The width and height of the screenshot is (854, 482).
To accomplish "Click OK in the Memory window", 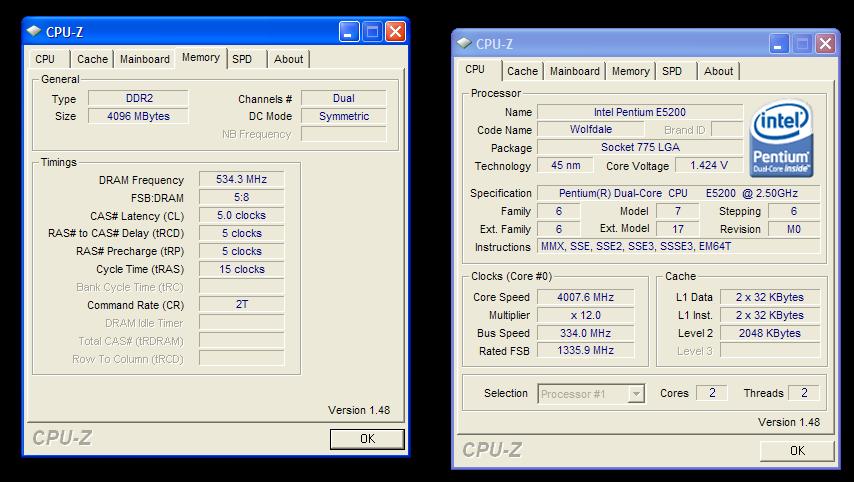I will coord(367,439).
